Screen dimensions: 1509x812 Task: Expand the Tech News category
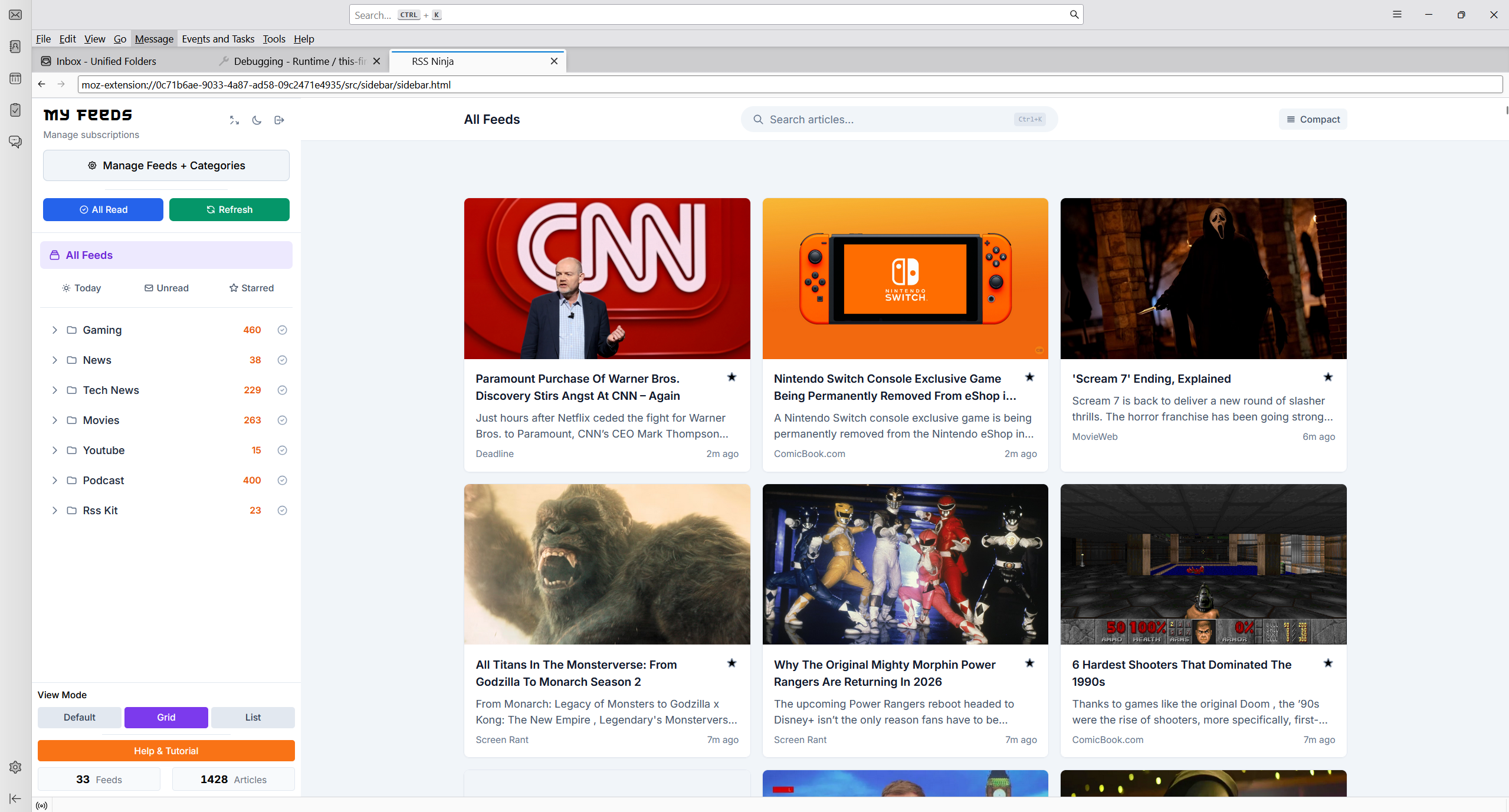(54, 390)
